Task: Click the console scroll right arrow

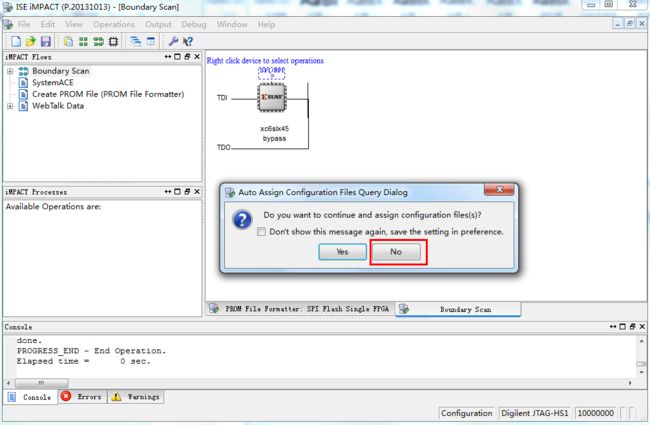Action: point(630,383)
